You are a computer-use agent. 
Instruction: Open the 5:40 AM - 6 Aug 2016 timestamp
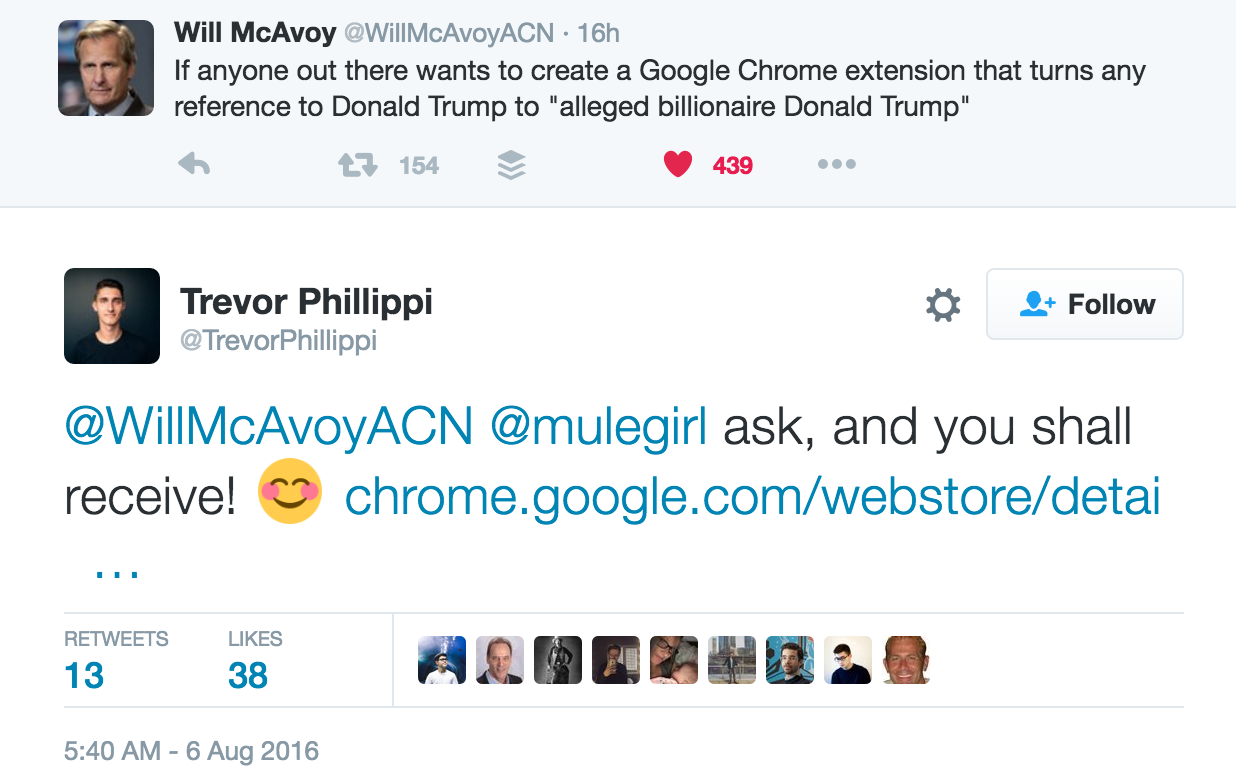[x=191, y=751]
